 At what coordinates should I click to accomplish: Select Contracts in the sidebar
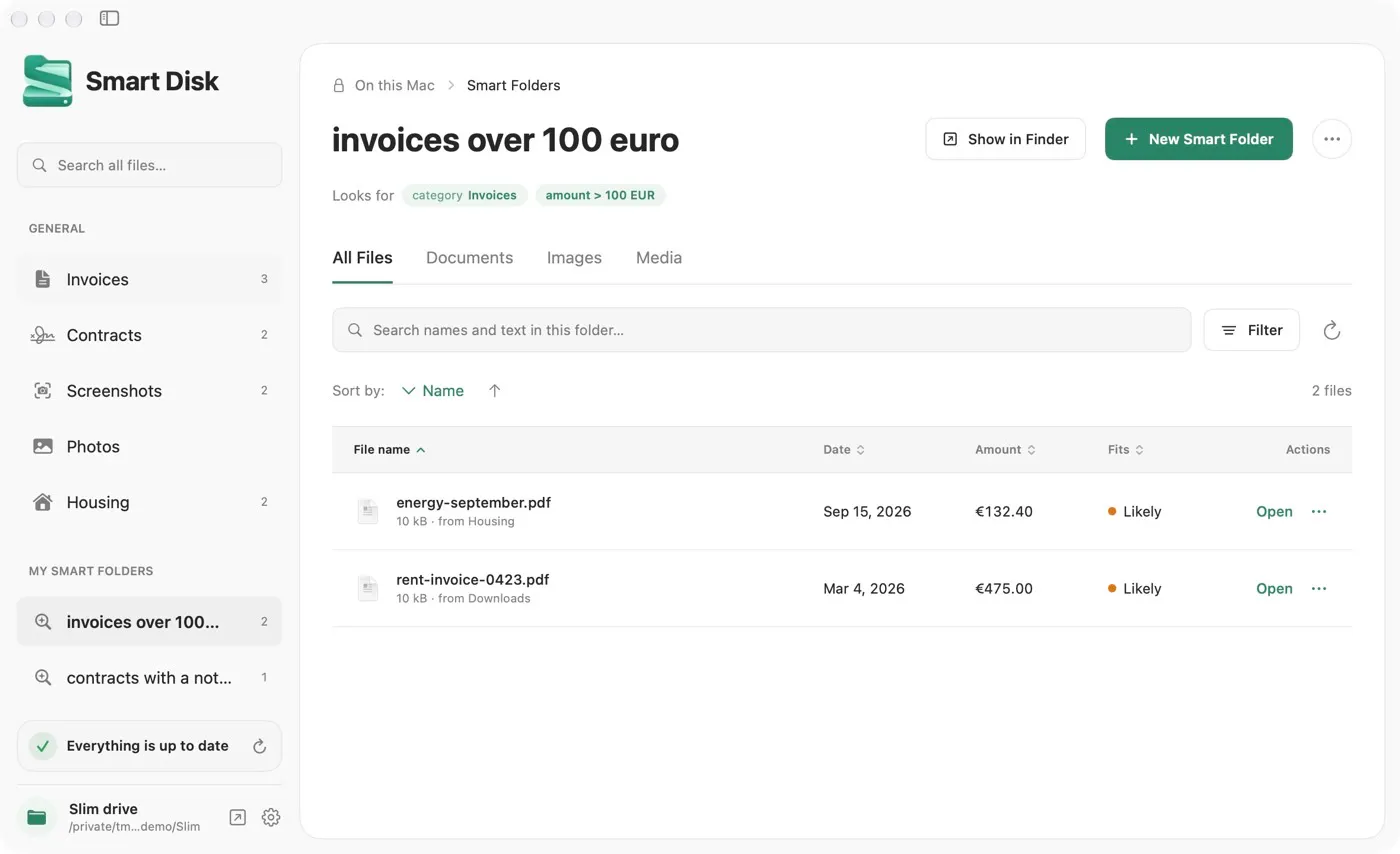[x=149, y=335]
